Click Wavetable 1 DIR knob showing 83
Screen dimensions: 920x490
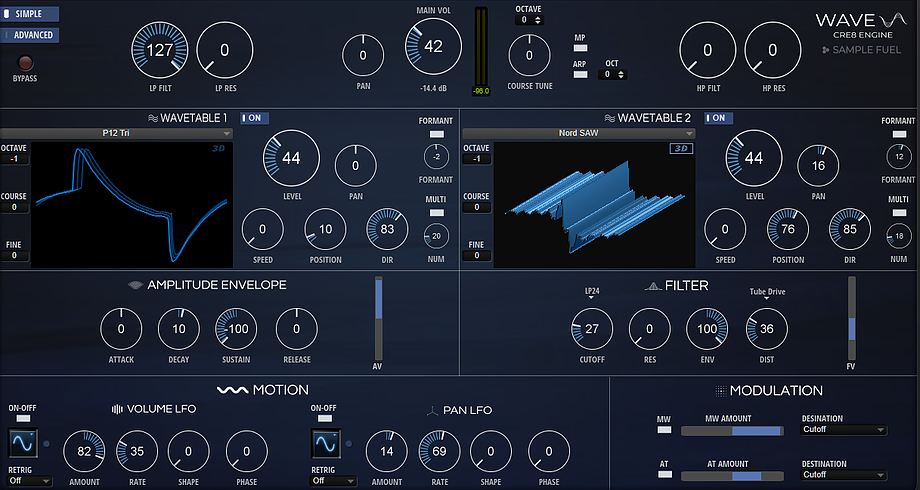click(387, 229)
